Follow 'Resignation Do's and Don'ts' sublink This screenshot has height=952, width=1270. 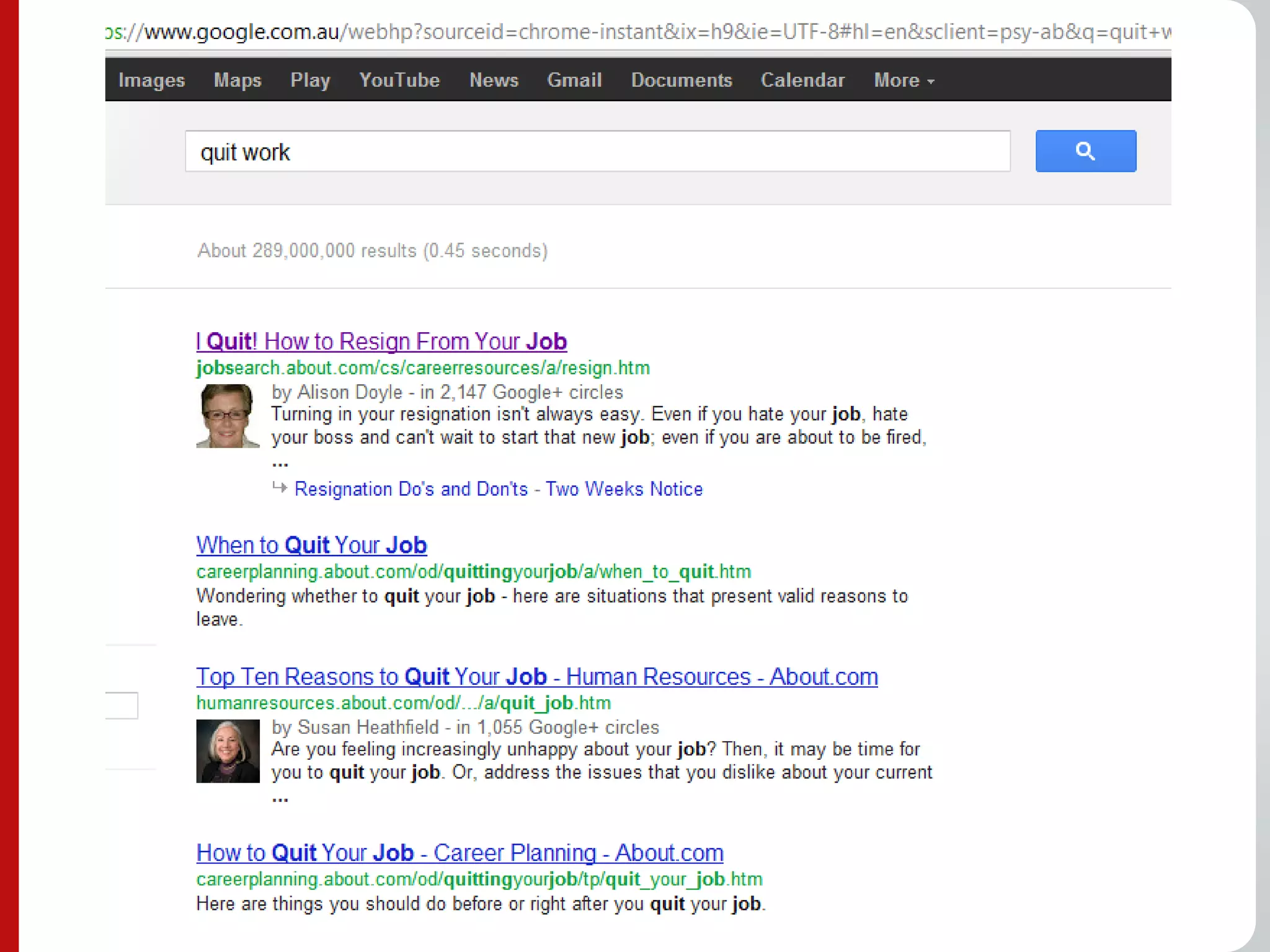click(498, 489)
